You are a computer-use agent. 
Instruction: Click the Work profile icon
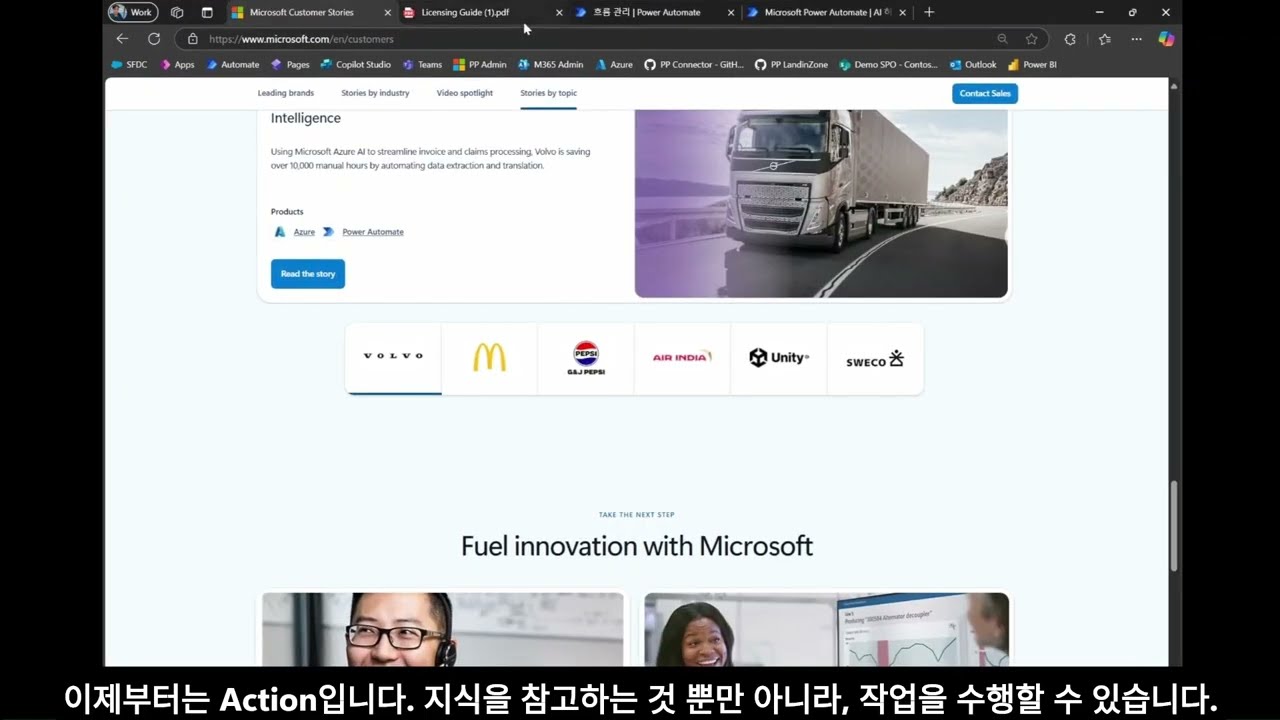tap(133, 12)
